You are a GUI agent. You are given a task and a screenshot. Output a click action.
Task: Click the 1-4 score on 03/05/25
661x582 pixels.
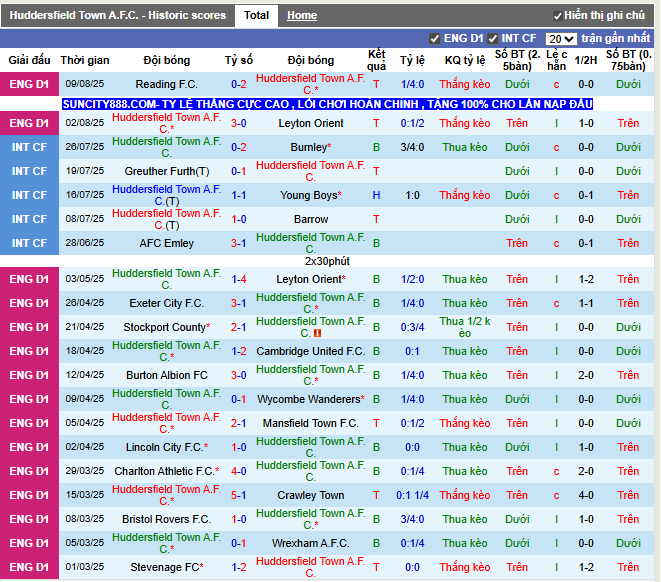239,279
